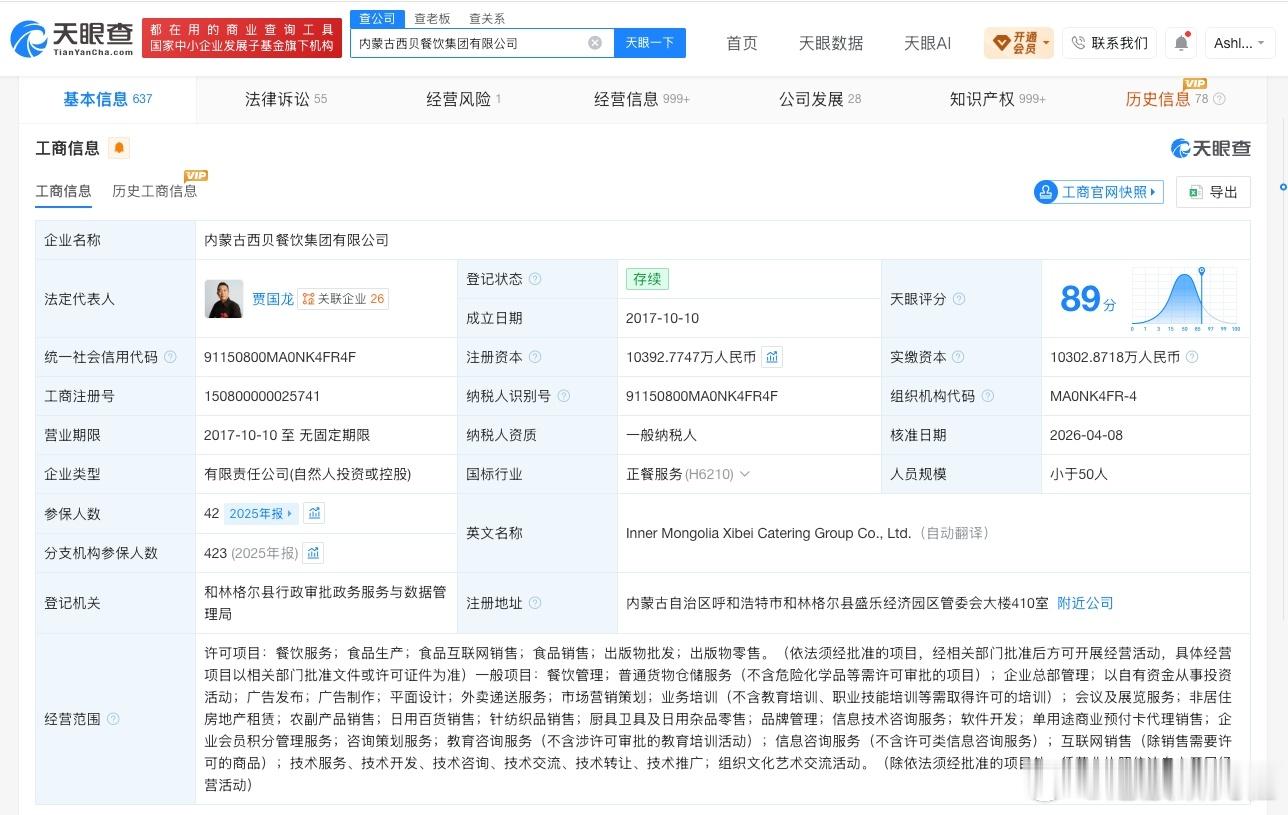
Task: Go to 首页 in top navigation
Action: coord(742,43)
